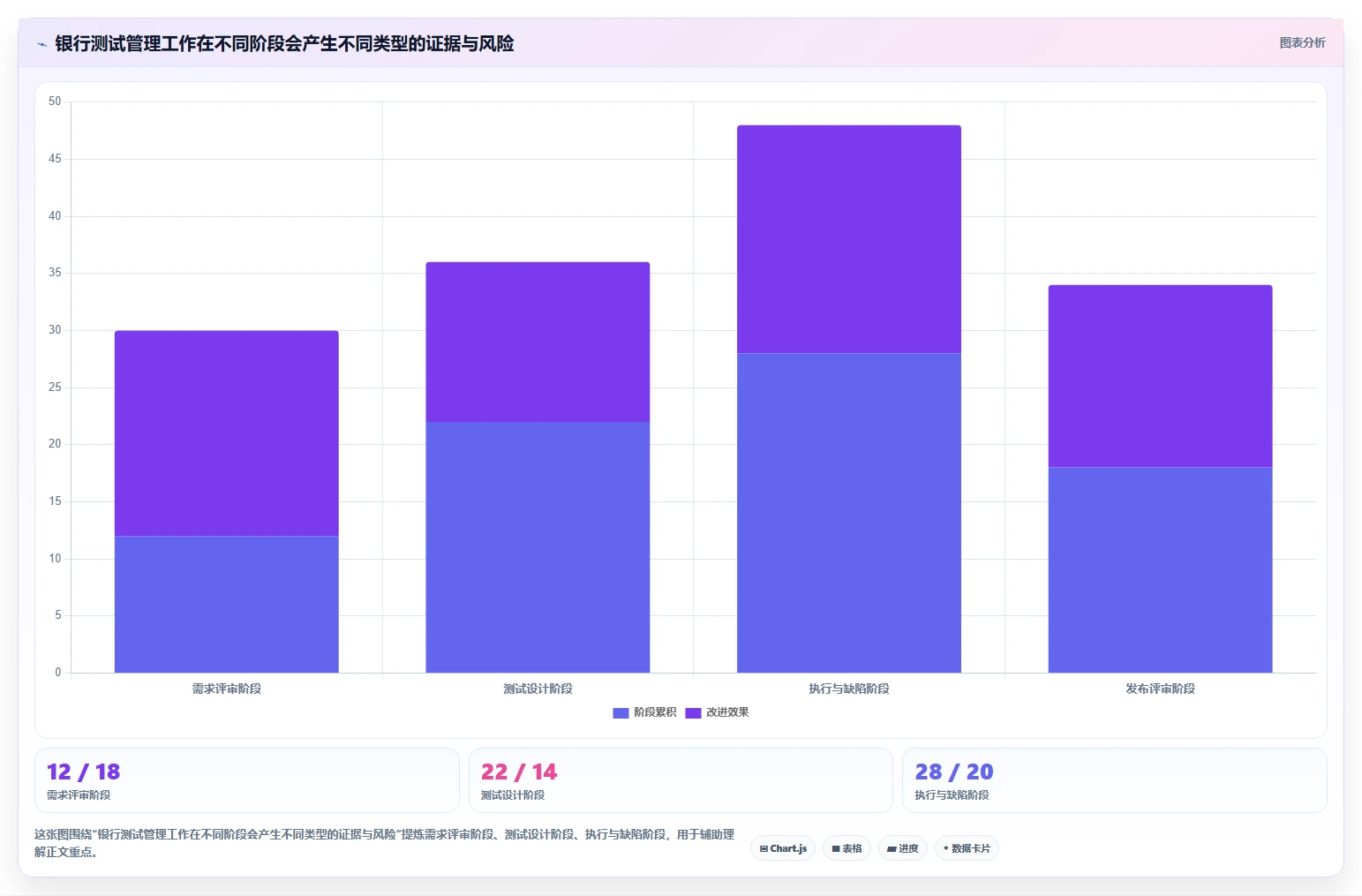This screenshot has height=896, width=1362.
Task: Click the Chart.js tag
Action: (783, 848)
